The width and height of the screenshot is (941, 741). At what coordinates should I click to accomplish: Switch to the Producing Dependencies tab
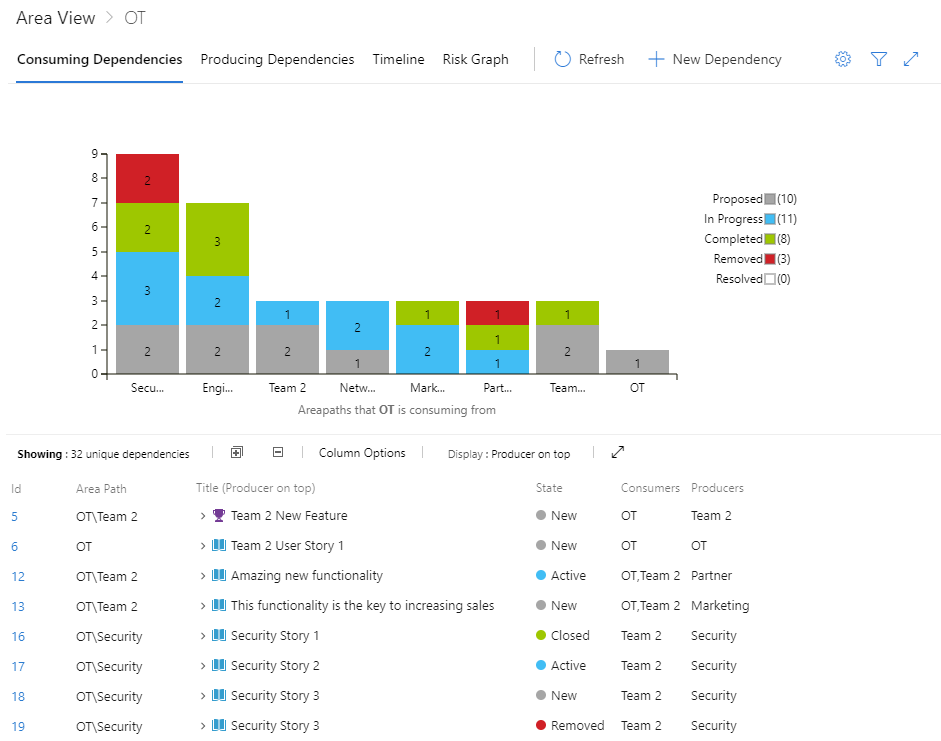(277, 59)
